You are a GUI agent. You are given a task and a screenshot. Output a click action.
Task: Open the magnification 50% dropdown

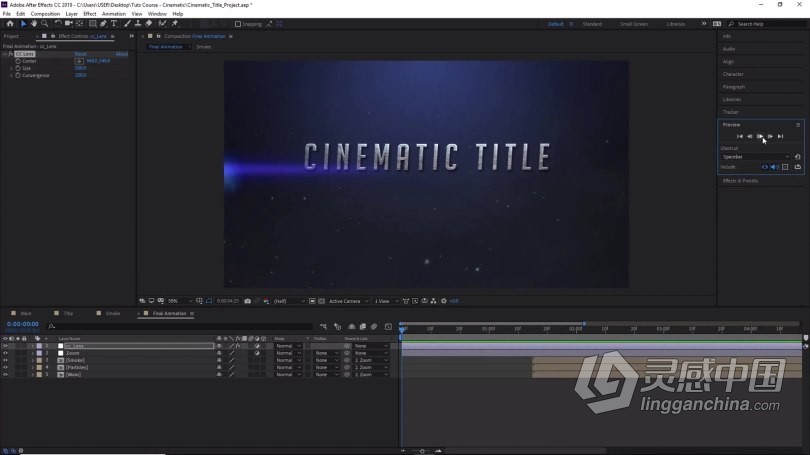coord(180,301)
